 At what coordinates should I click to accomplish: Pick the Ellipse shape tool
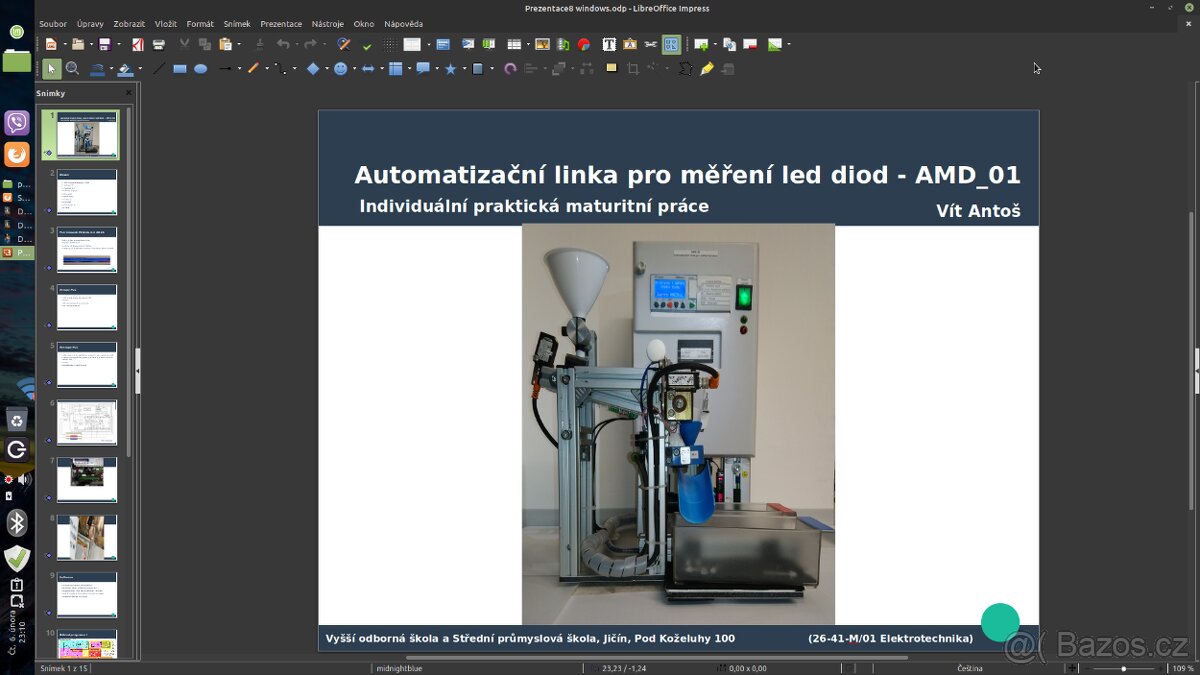(201, 69)
